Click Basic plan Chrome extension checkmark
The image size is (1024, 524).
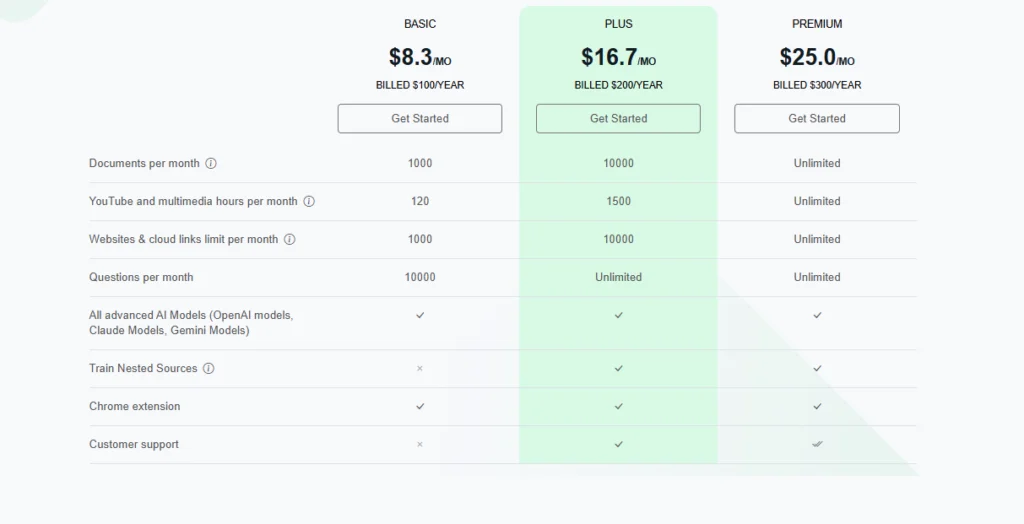[x=420, y=406]
